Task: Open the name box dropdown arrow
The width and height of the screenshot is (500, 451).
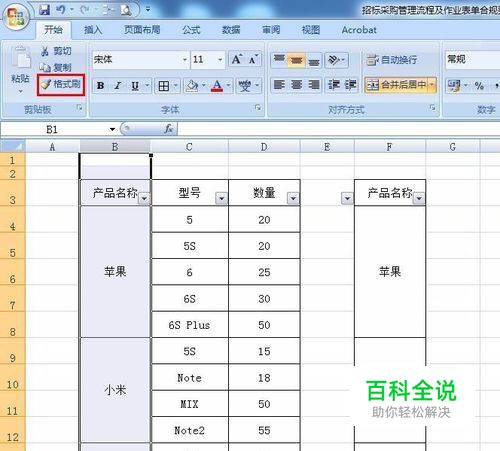Action: (112, 129)
